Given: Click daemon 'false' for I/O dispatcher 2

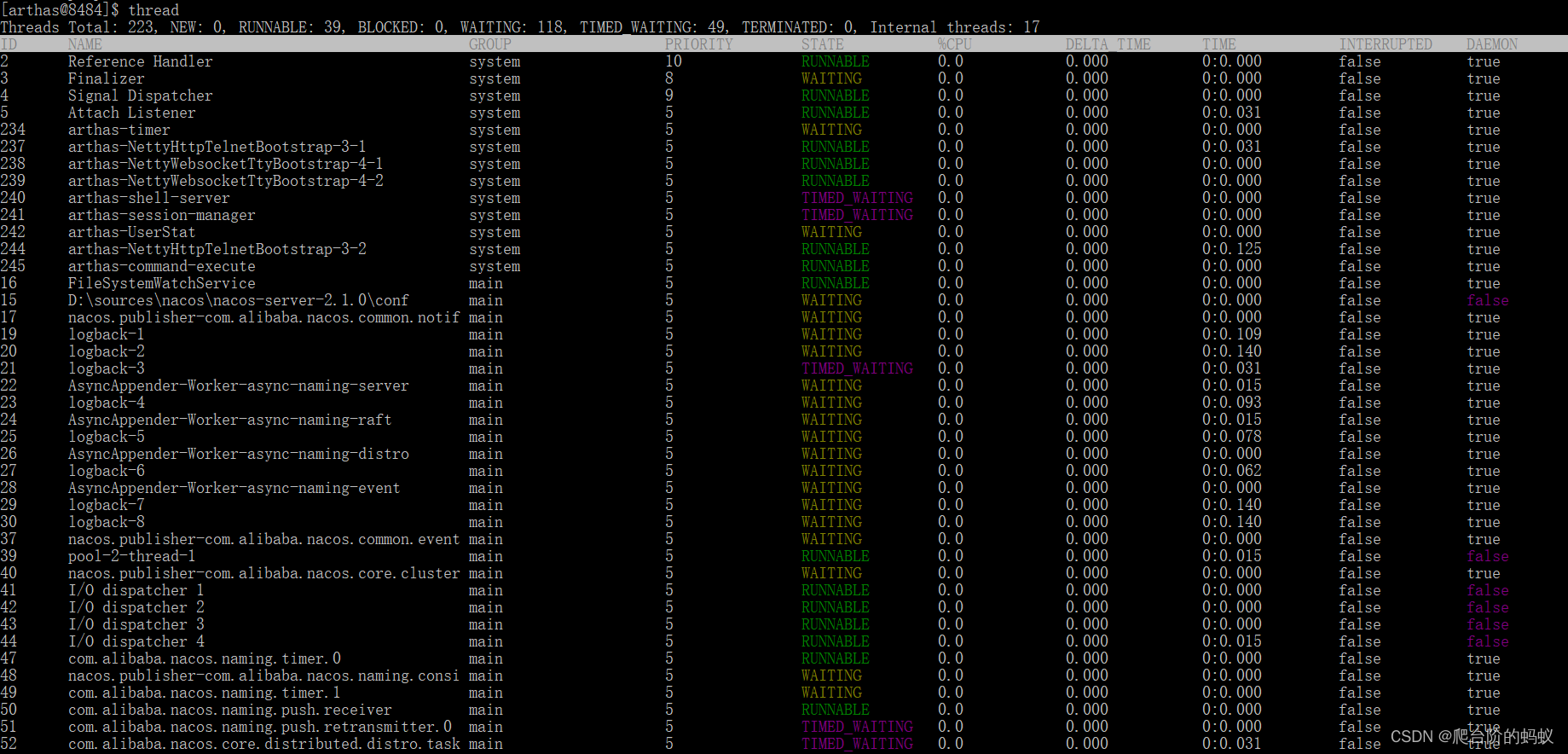Looking at the screenshot, I should [1488, 607].
